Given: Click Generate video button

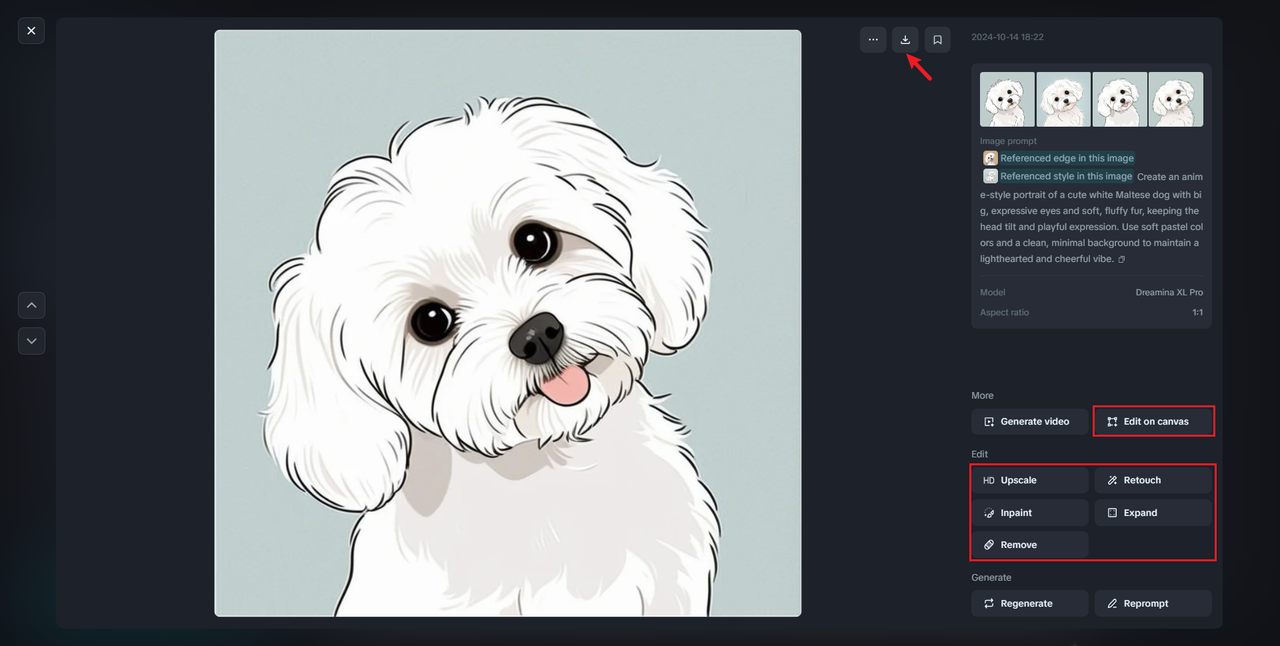Looking at the screenshot, I should (1029, 421).
